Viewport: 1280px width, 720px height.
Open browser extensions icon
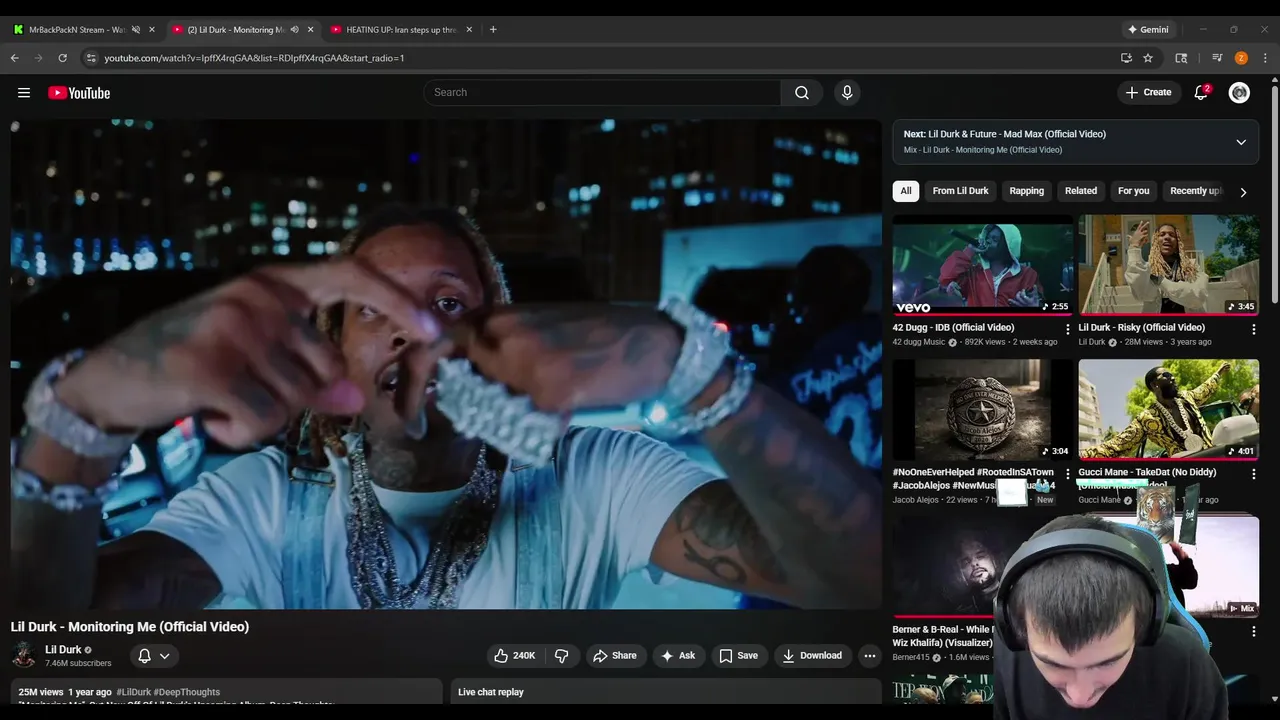pos(1181,58)
